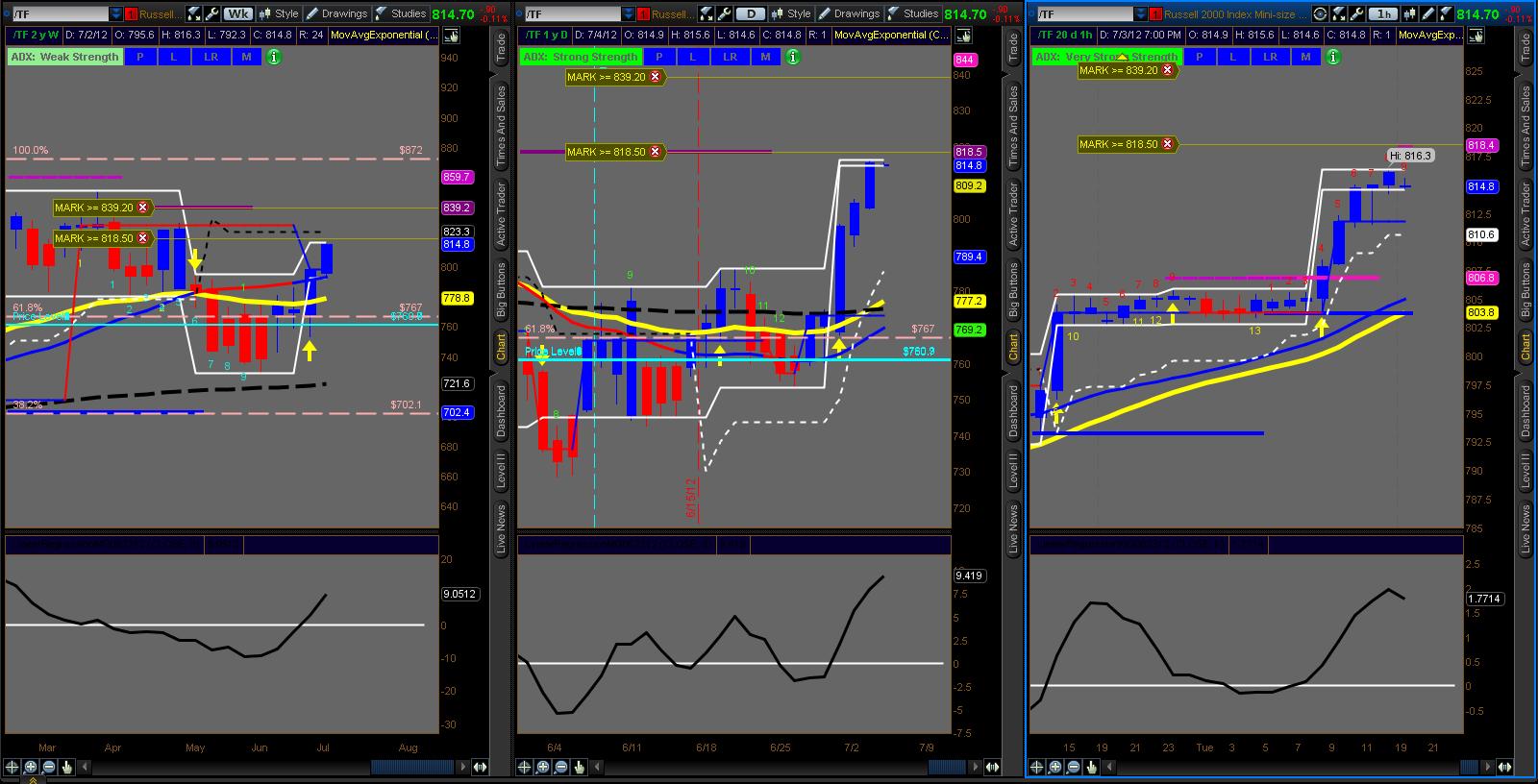Zoom out on the weekly chart
1538x784 pixels.
pos(49,767)
